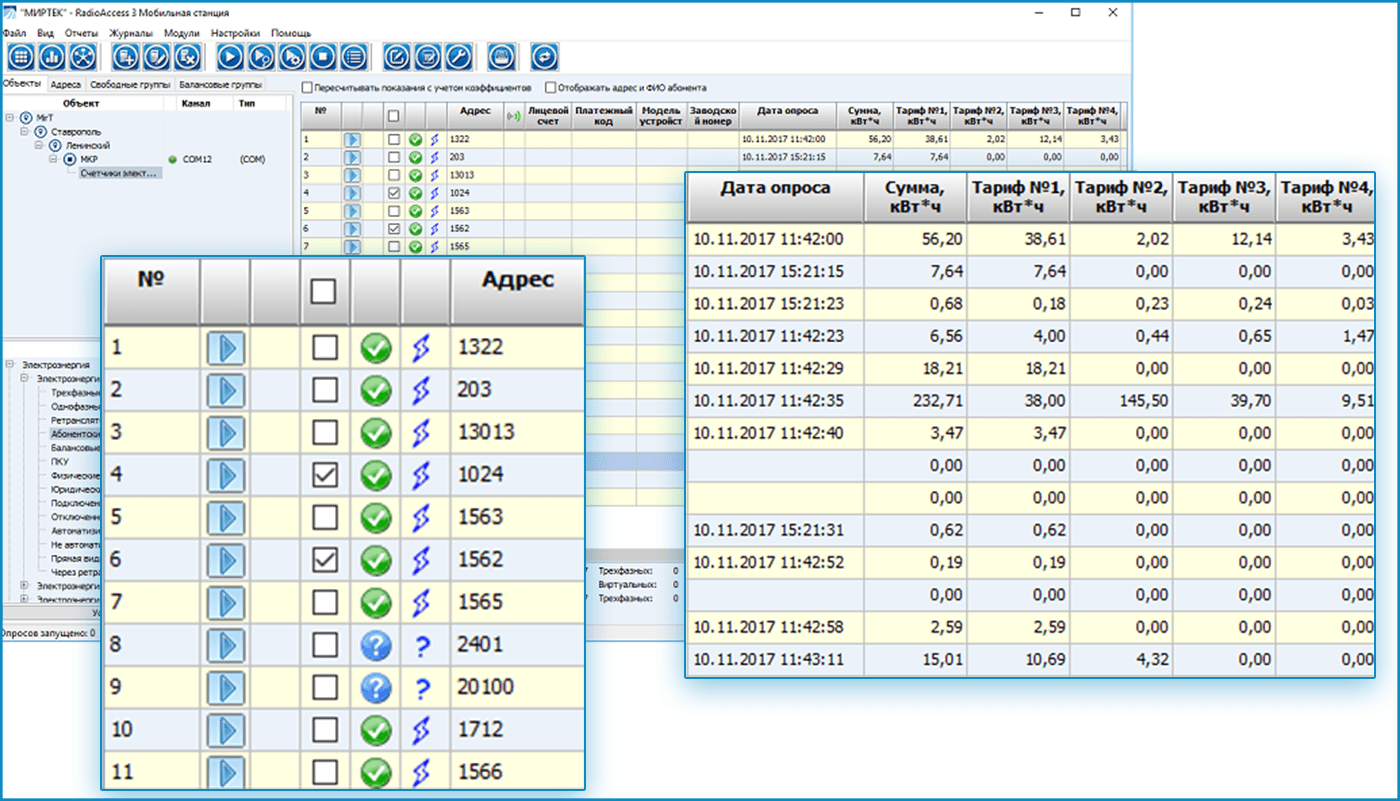Viewport: 1400px width, 801px height.
Task: Click the network topology toolbar icon
Action: coord(82,56)
